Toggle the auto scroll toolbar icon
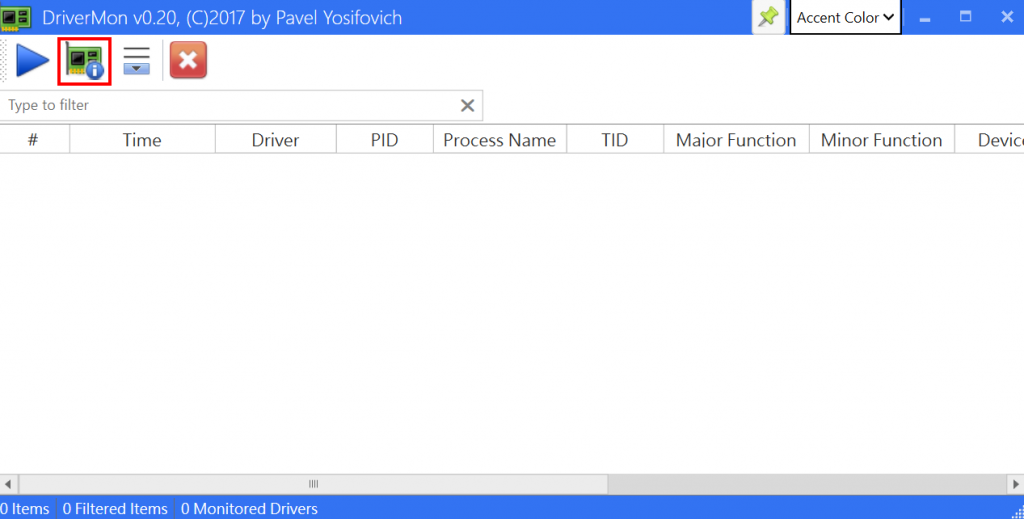This screenshot has width=1024, height=519. (x=136, y=61)
